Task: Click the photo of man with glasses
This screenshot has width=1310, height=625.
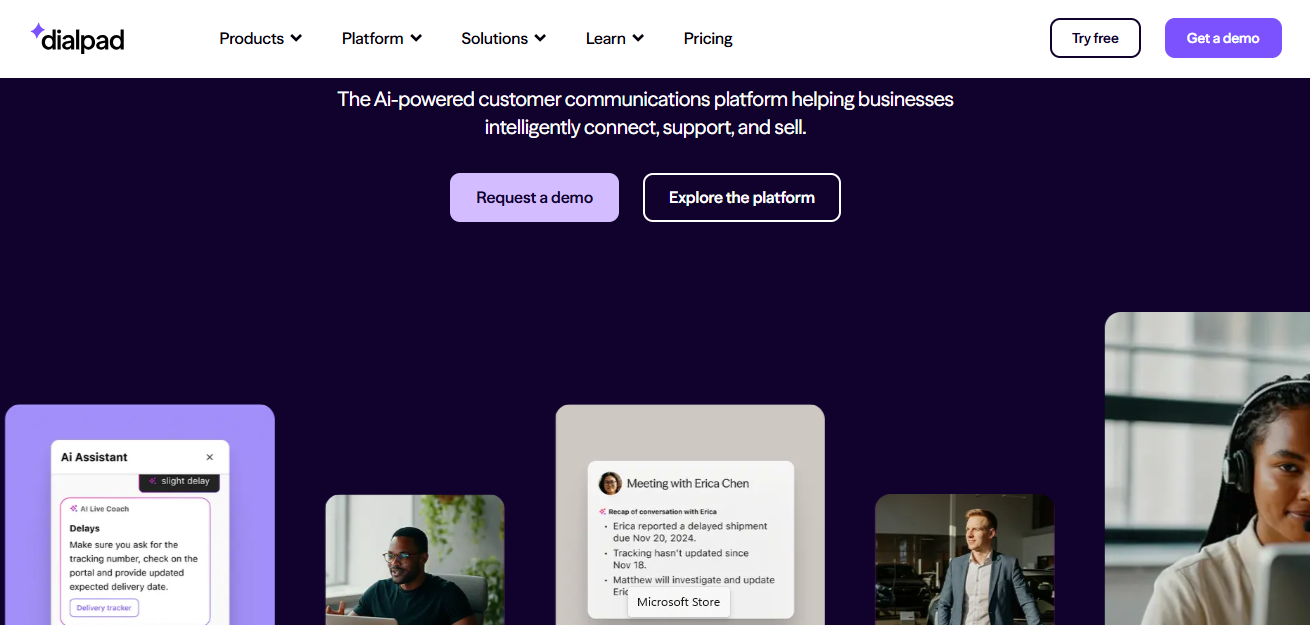Action: coord(414,560)
